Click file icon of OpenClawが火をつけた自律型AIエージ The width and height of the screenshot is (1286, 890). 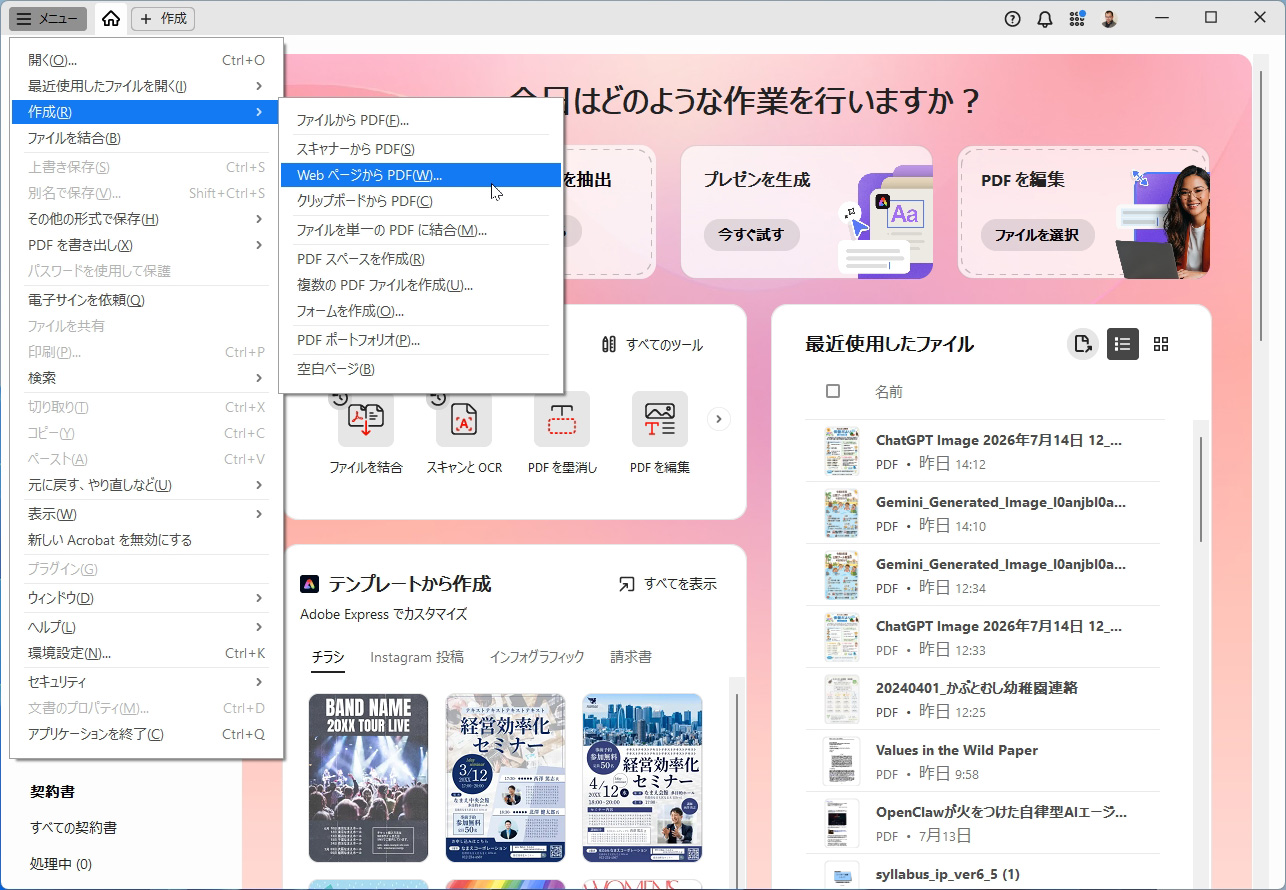[x=842, y=823]
